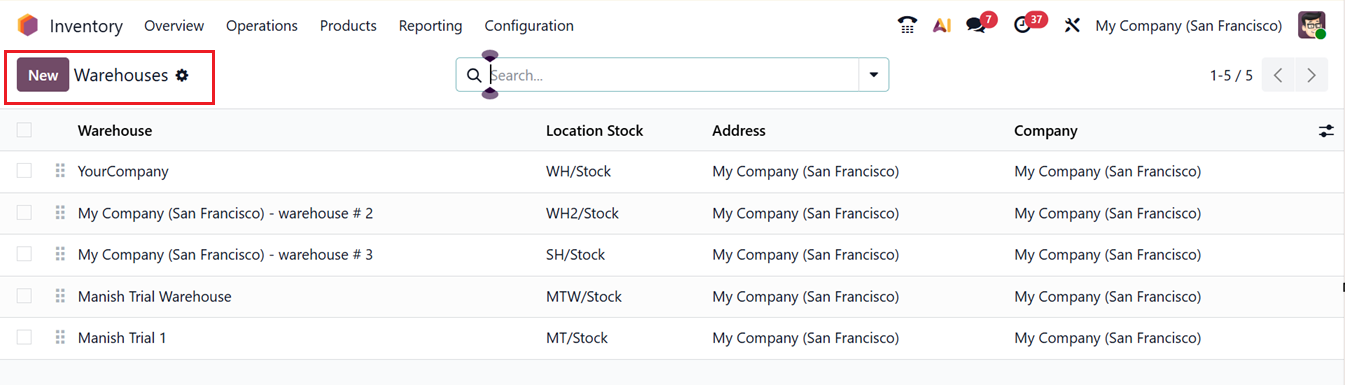
Task: Open the Reporting menu
Action: 430,26
